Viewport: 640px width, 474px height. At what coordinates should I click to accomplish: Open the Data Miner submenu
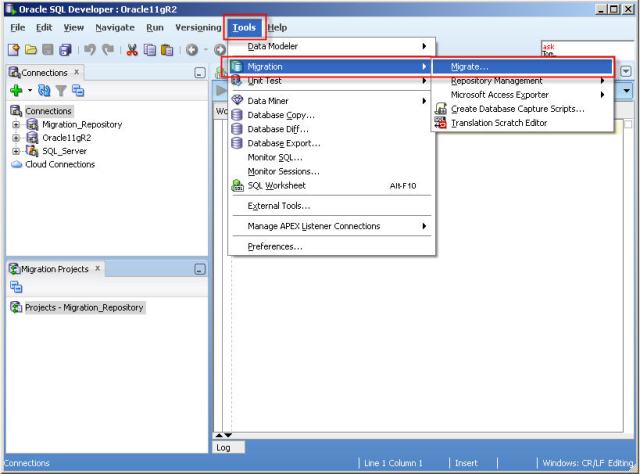[x=331, y=101]
